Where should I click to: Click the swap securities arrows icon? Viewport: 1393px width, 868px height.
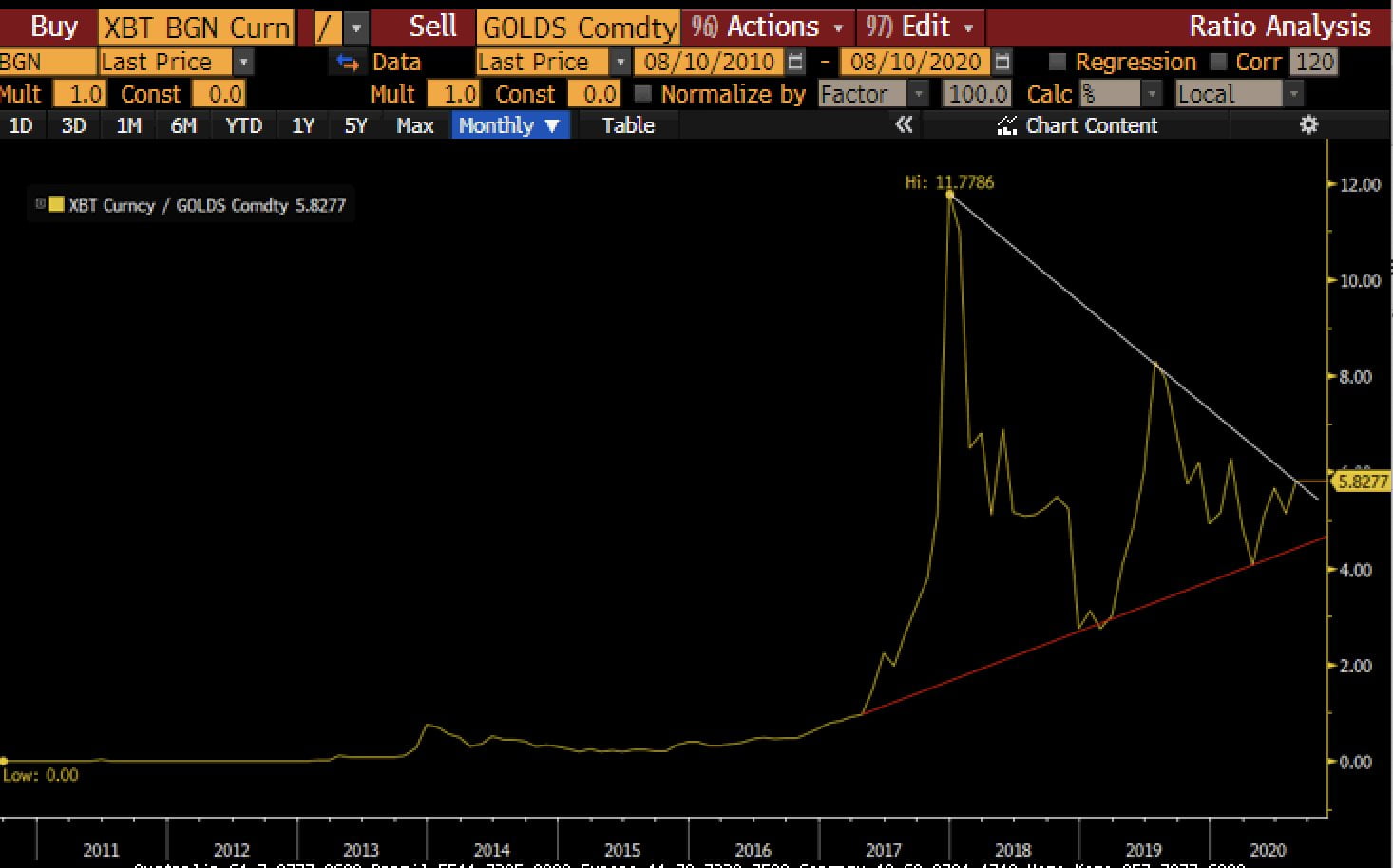coord(348,63)
